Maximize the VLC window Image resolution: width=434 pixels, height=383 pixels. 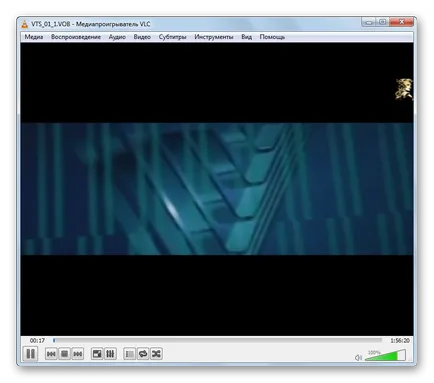pyautogui.click(x=382, y=22)
